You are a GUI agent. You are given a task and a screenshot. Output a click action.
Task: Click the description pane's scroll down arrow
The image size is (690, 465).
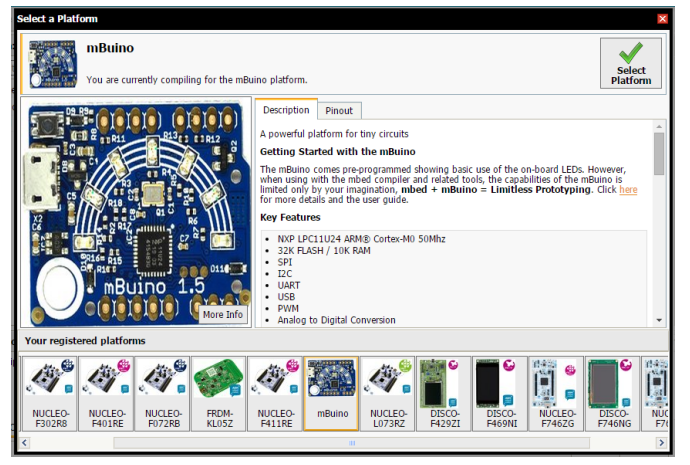[659, 319]
